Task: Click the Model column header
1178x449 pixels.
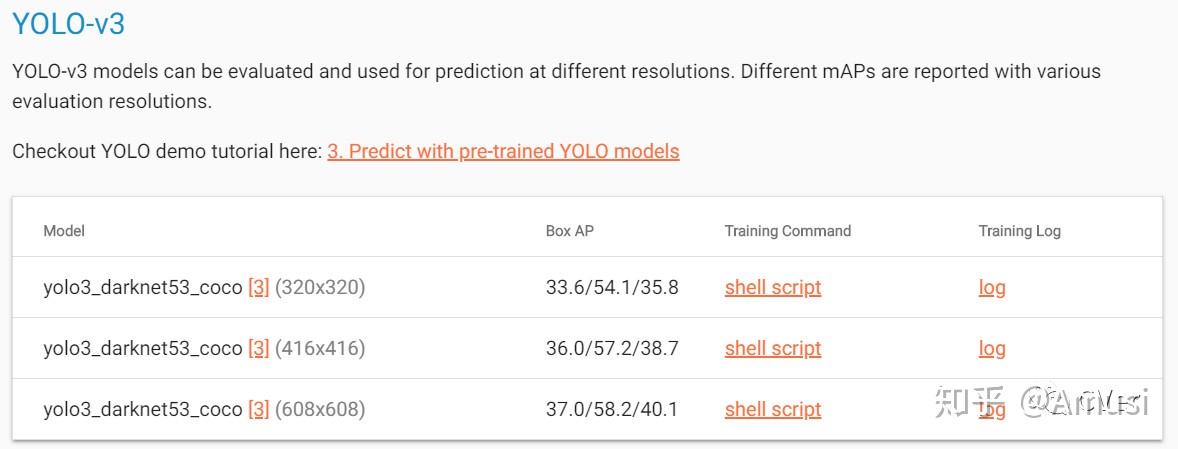Action: 64,231
